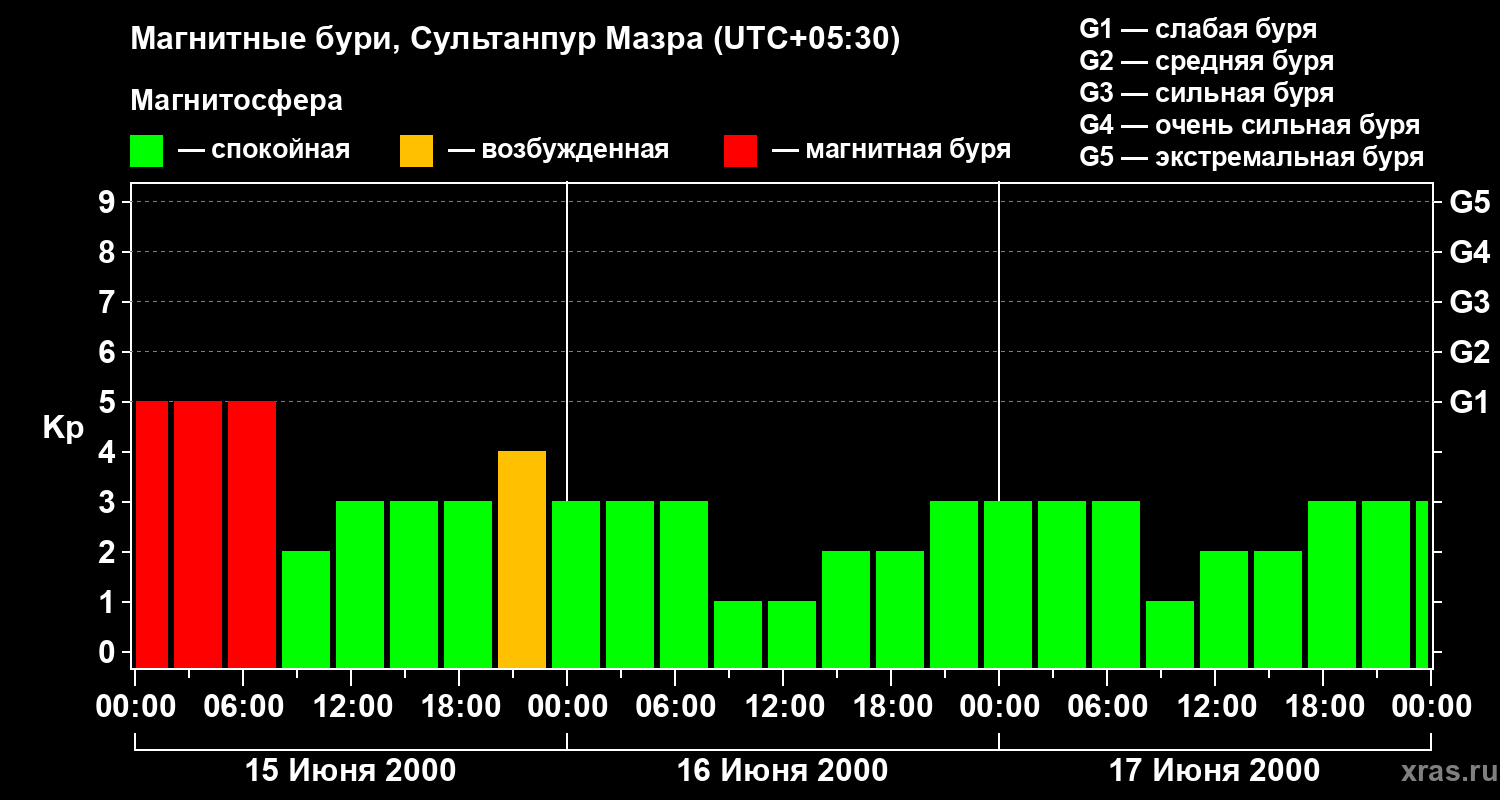The width and height of the screenshot is (1500, 800).
Task: Click the '— спокойная' legend label
Action: pos(264,151)
